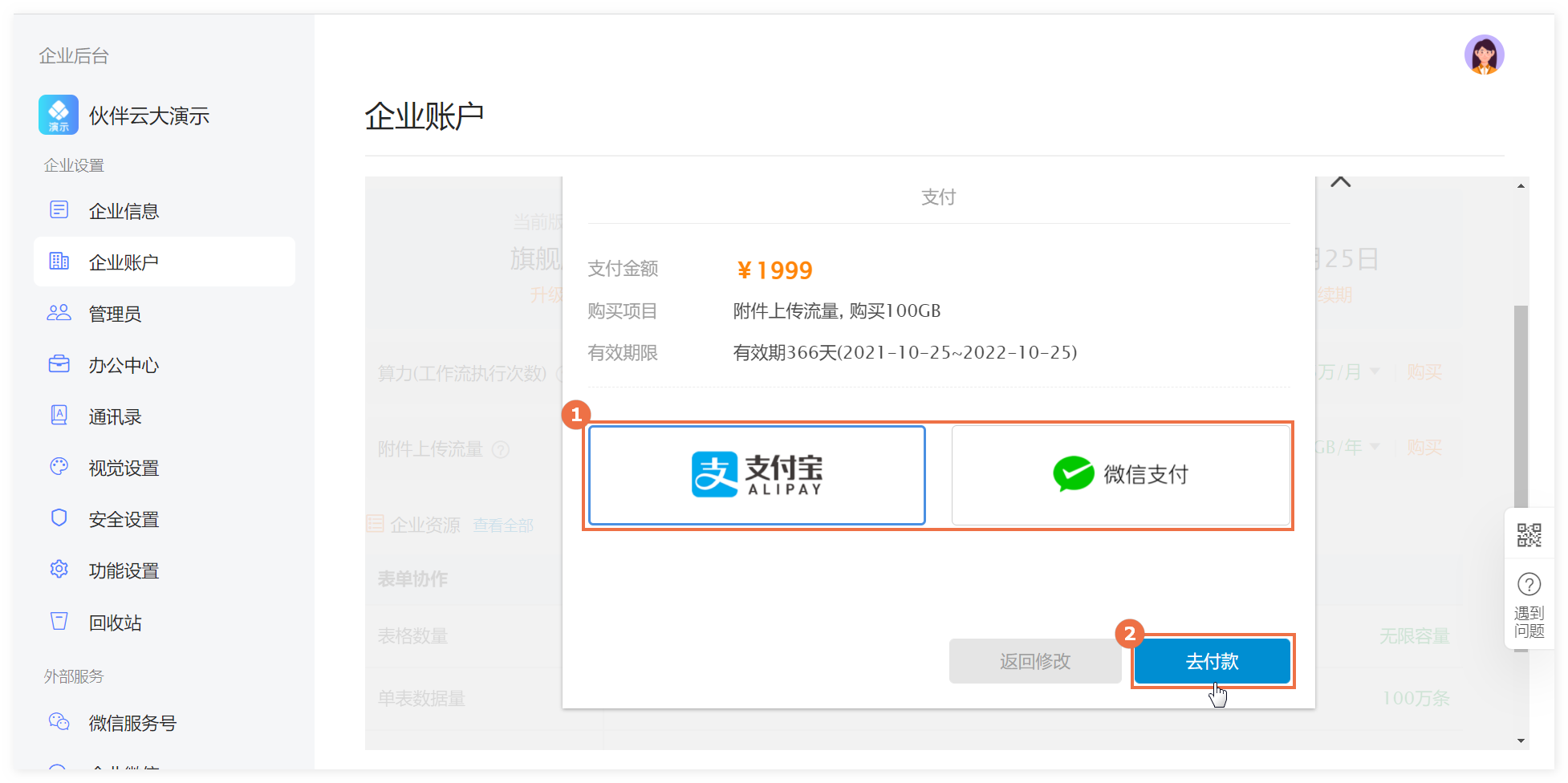
Task: Click 购买 link in the 算力 row
Action: pos(1424,371)
